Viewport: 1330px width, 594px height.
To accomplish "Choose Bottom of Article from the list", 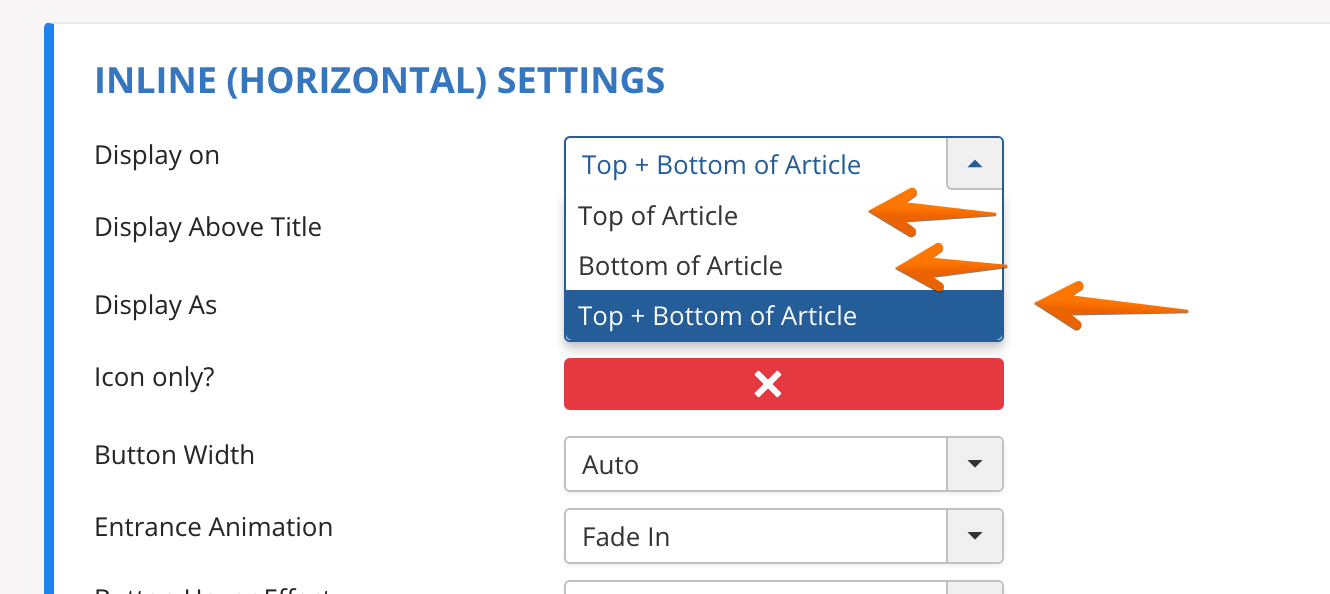I will pos(680,266).
